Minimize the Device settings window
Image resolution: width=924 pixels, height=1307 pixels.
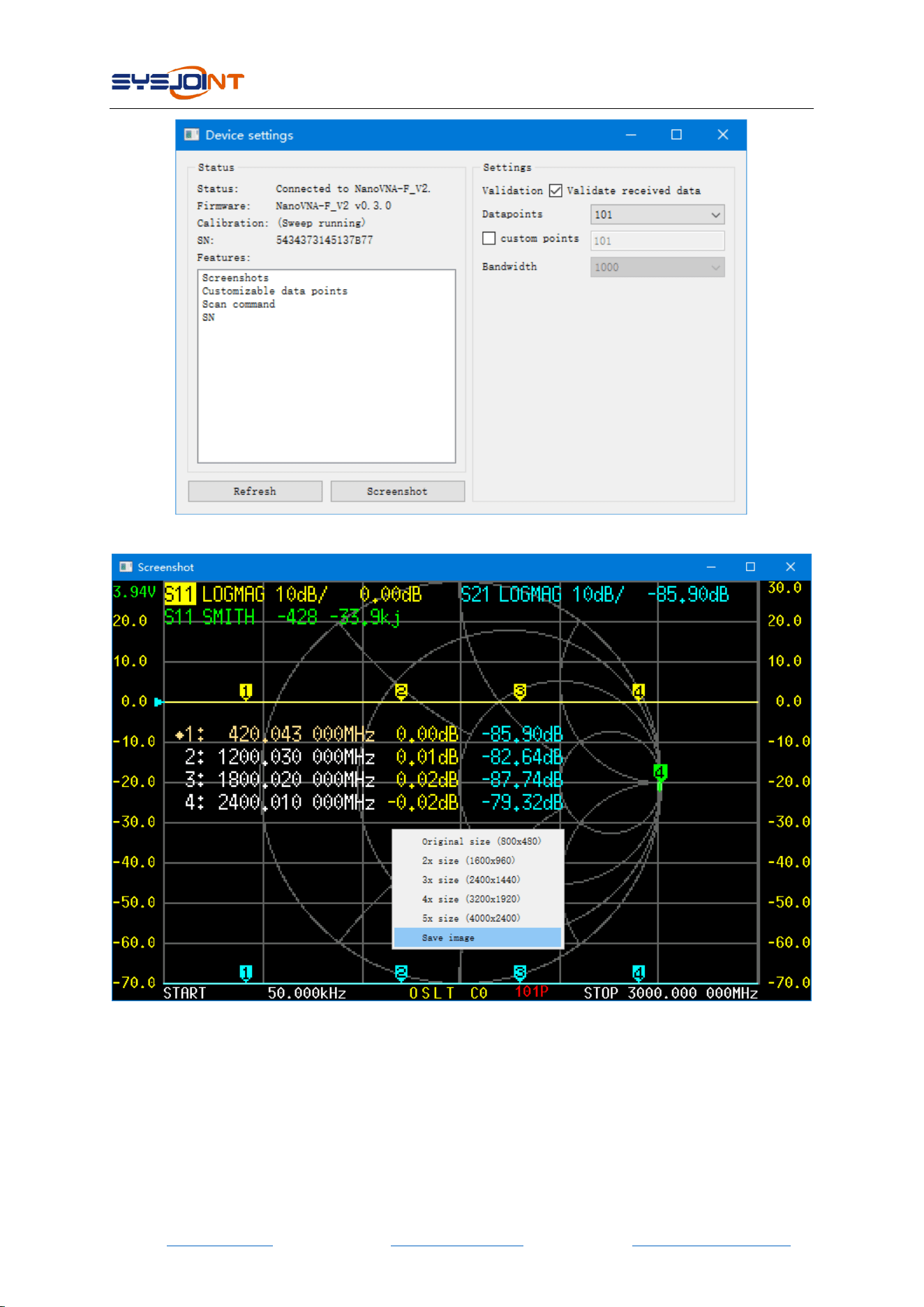631,135
